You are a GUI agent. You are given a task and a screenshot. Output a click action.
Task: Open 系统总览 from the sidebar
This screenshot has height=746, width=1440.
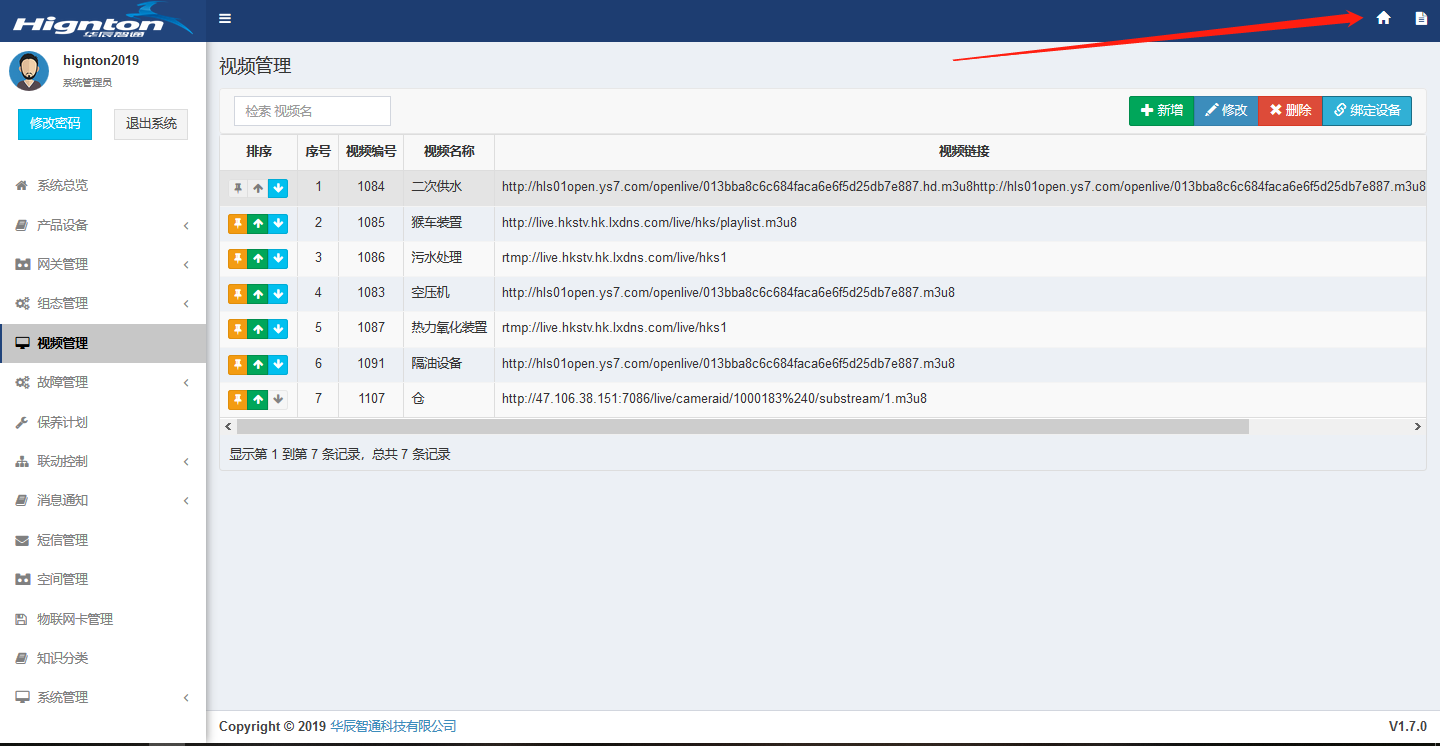coord(62,185)
